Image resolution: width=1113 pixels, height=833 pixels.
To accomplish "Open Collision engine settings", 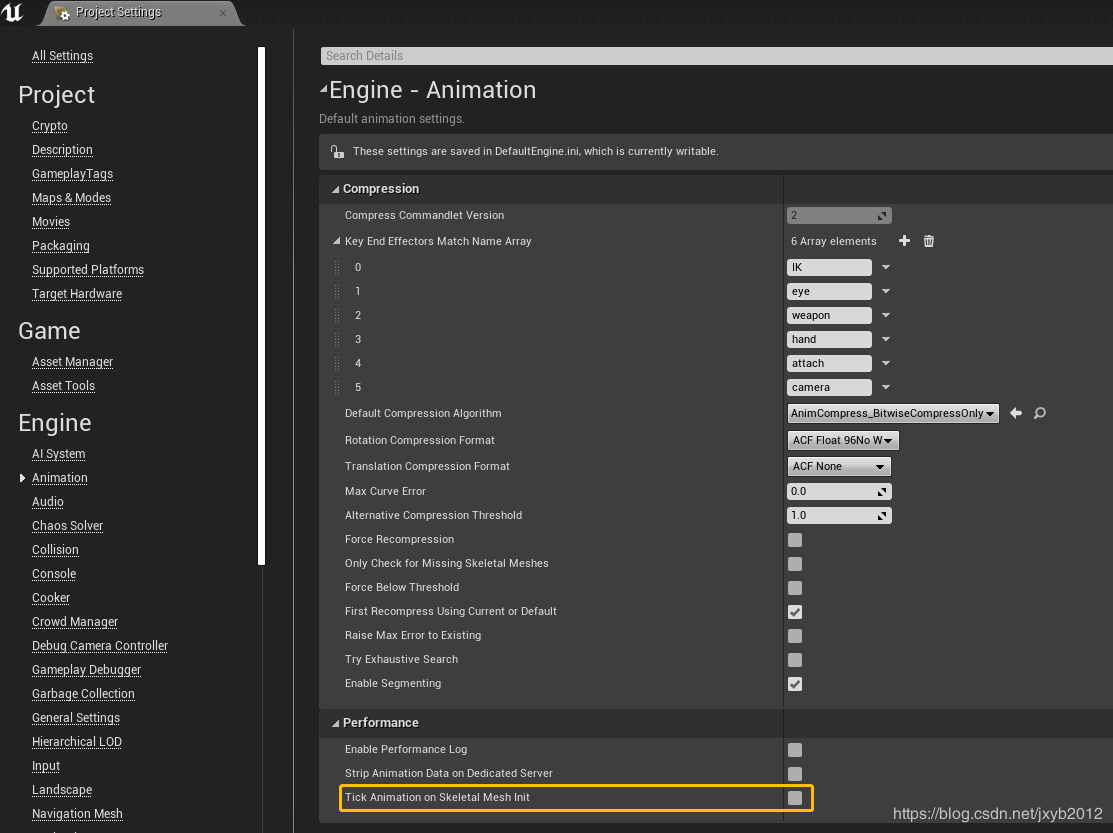I will pos(55,550).
